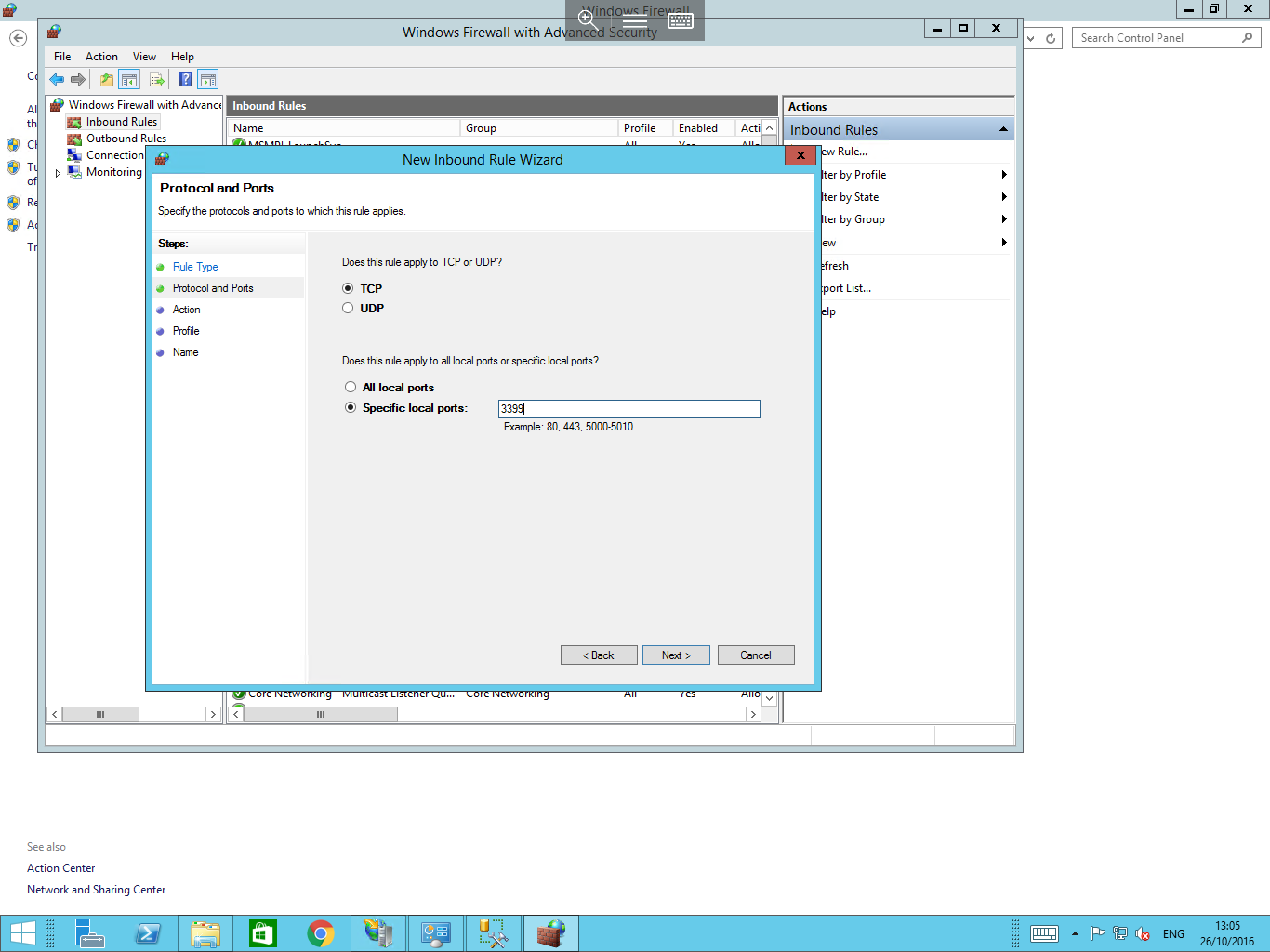The image size is (1270, 952).
Task: Expand the Monitoring tree node
Action: (x=58, y=173)
